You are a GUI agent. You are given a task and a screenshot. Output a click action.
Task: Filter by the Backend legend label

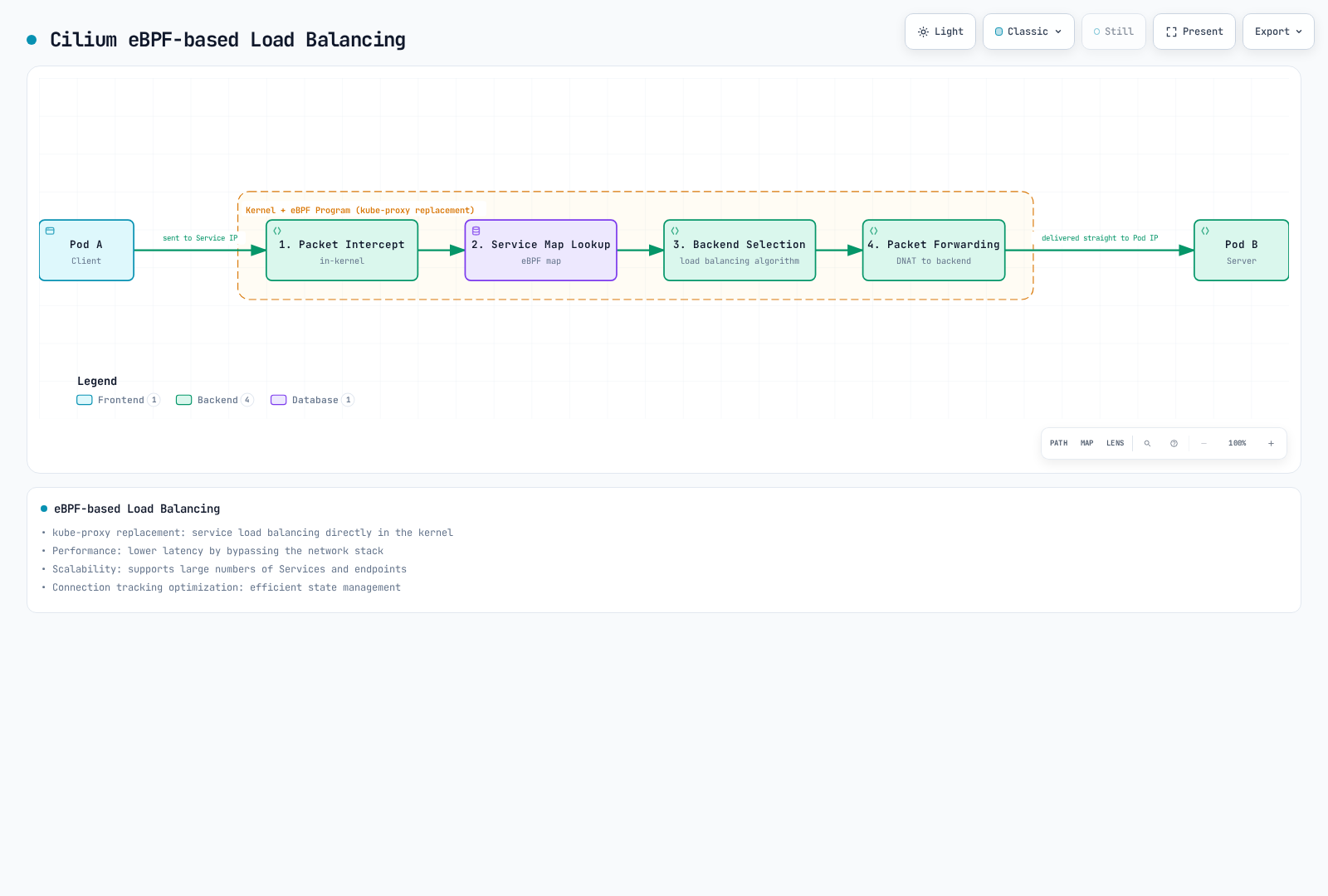point(217,400)
